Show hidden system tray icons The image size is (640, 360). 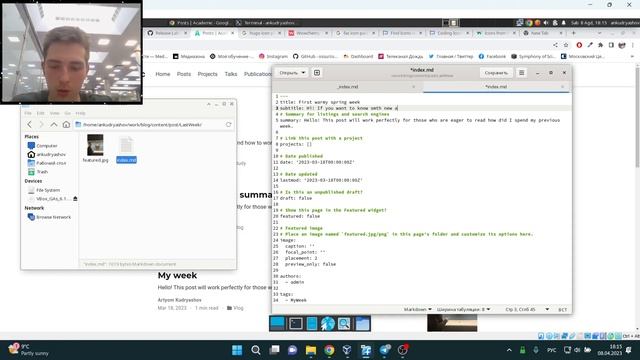pyautogui.click(x=509, y=350)
